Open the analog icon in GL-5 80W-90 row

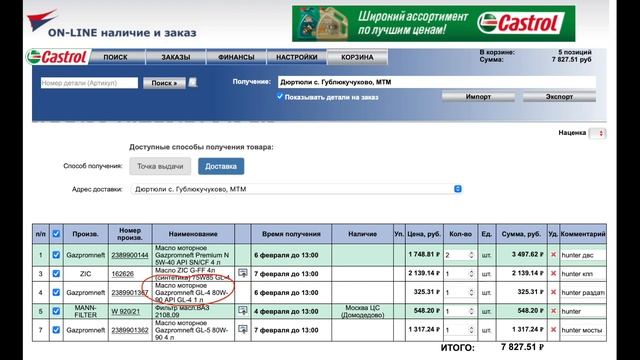coord(243,329)
